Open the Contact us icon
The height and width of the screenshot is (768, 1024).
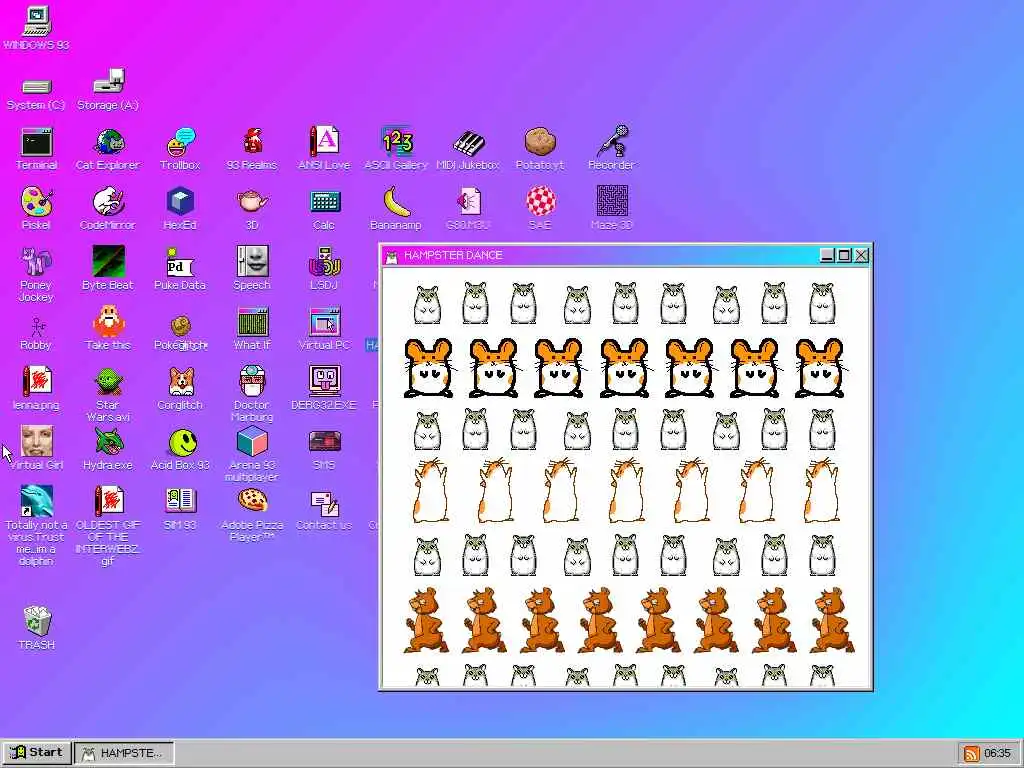pos(325,503)
